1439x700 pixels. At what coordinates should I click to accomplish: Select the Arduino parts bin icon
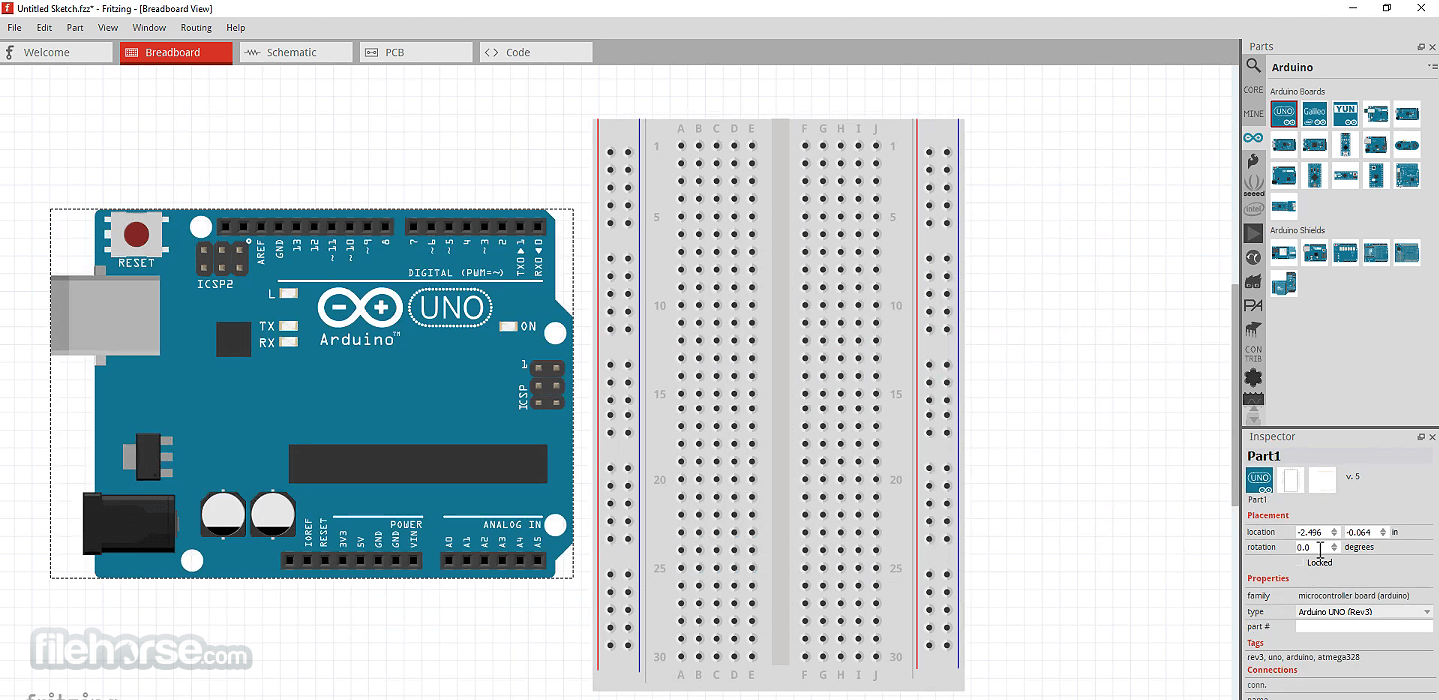pos(1253,138)
